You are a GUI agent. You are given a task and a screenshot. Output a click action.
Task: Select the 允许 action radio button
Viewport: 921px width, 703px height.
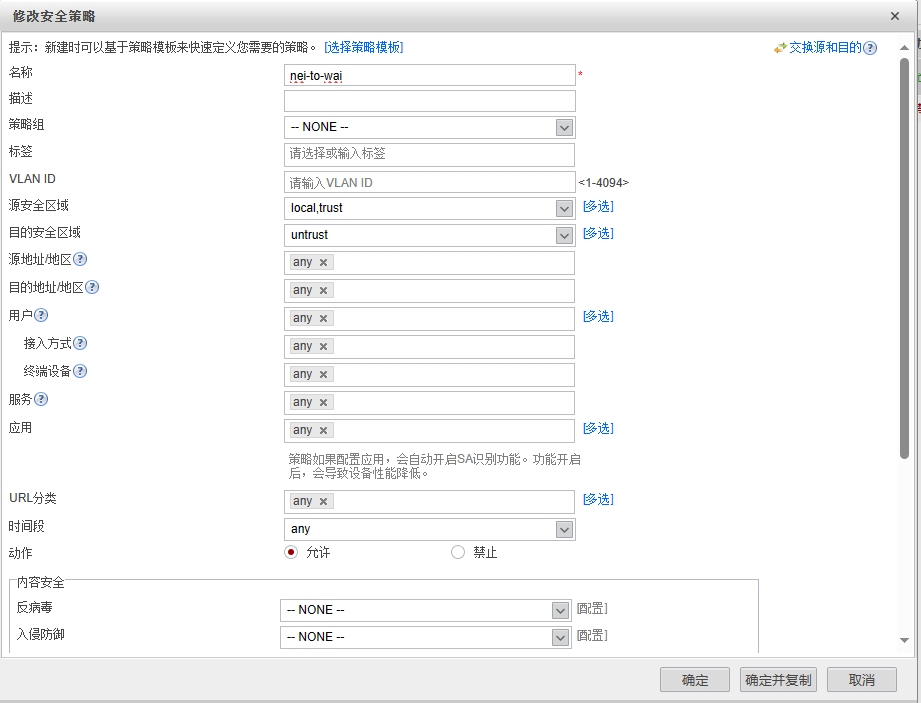[291, 552]
